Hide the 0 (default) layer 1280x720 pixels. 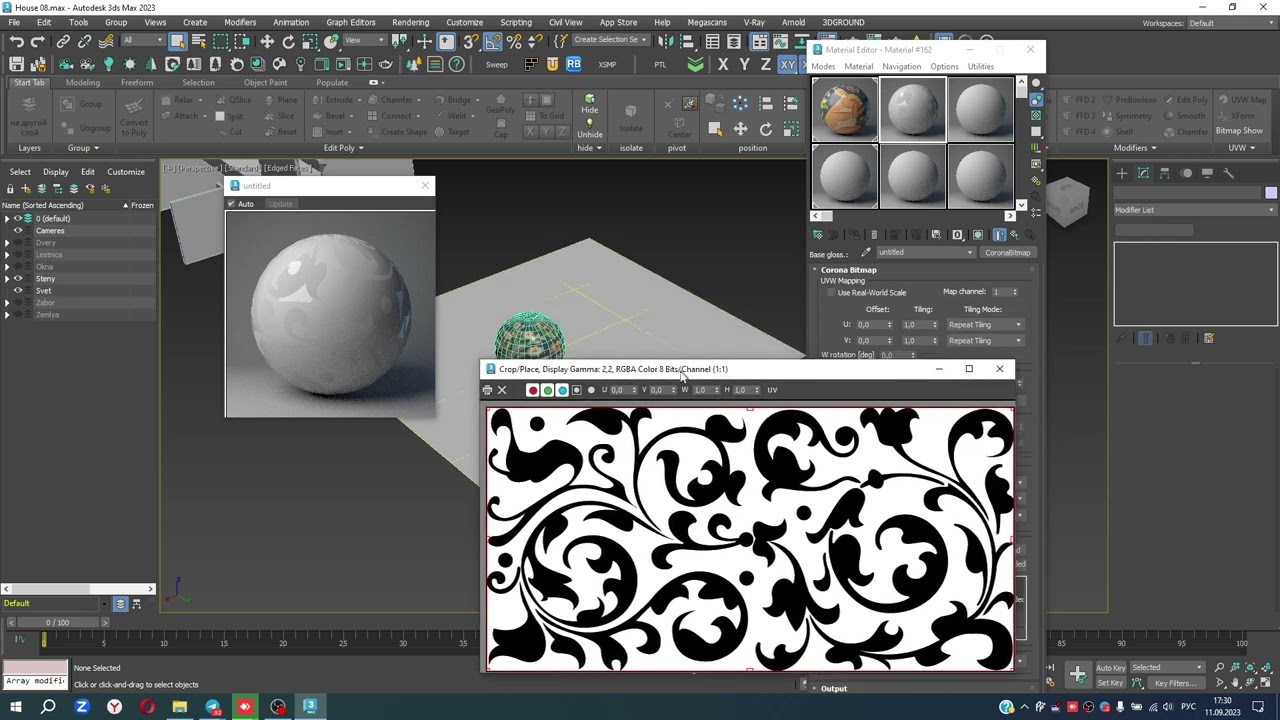click(18, 219)
